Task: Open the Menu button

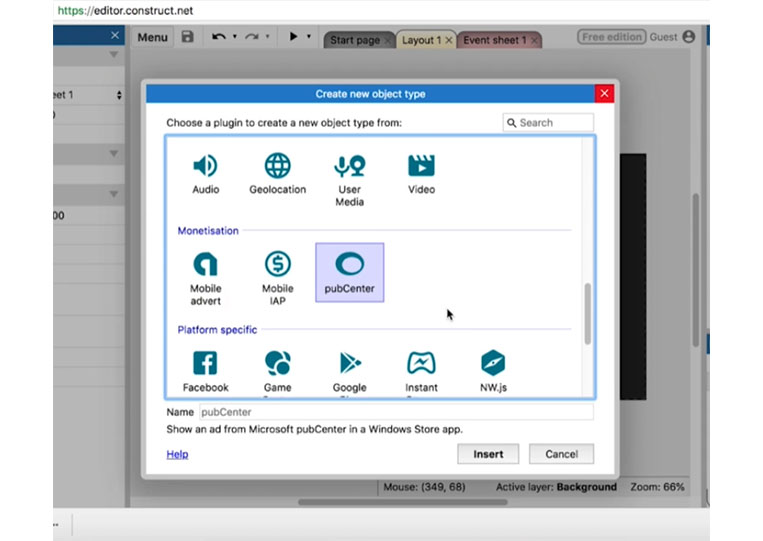Action: click(x=152, y=37)
